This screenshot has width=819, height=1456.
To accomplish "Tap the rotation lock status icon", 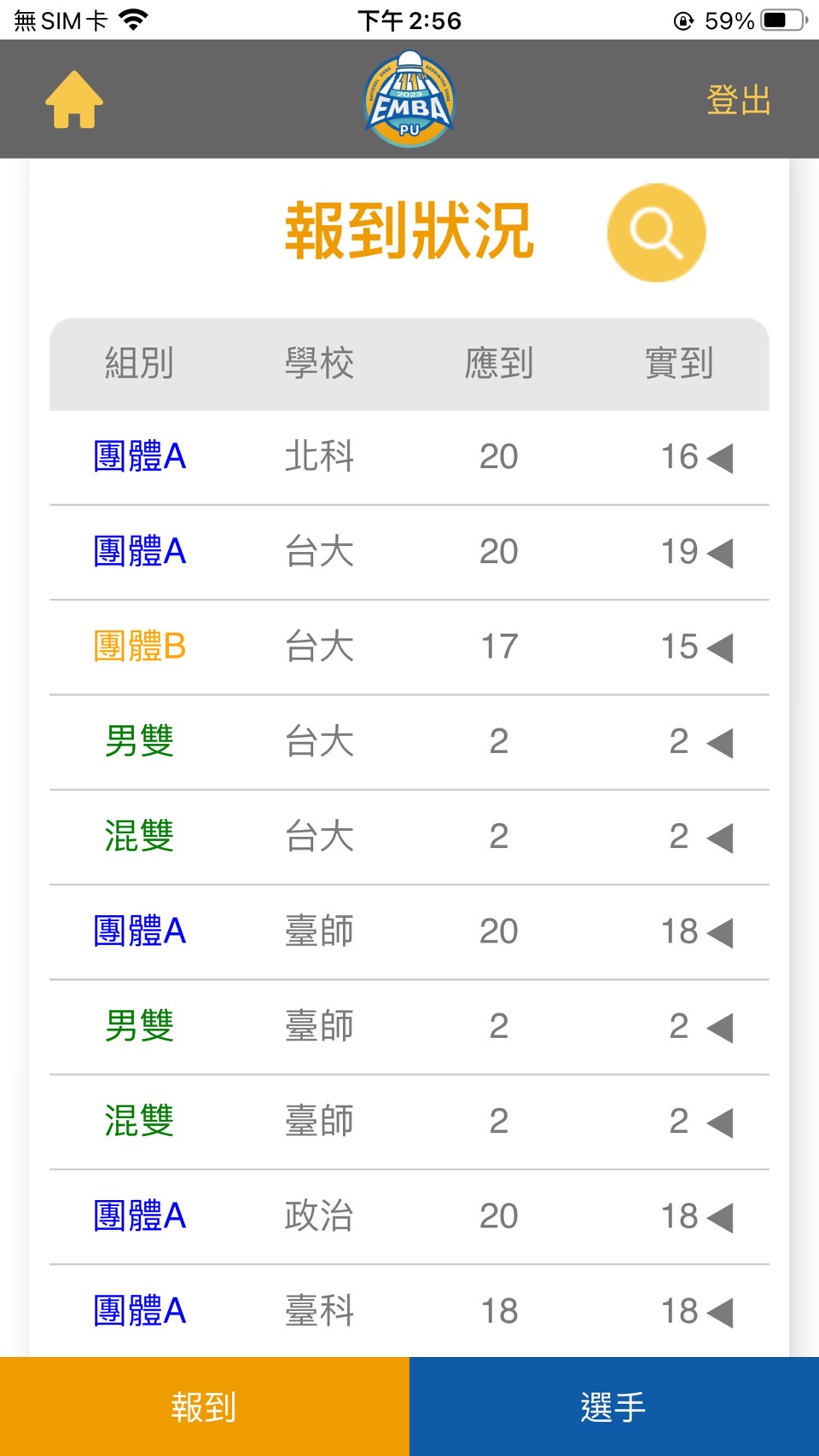I will point(683,20).
